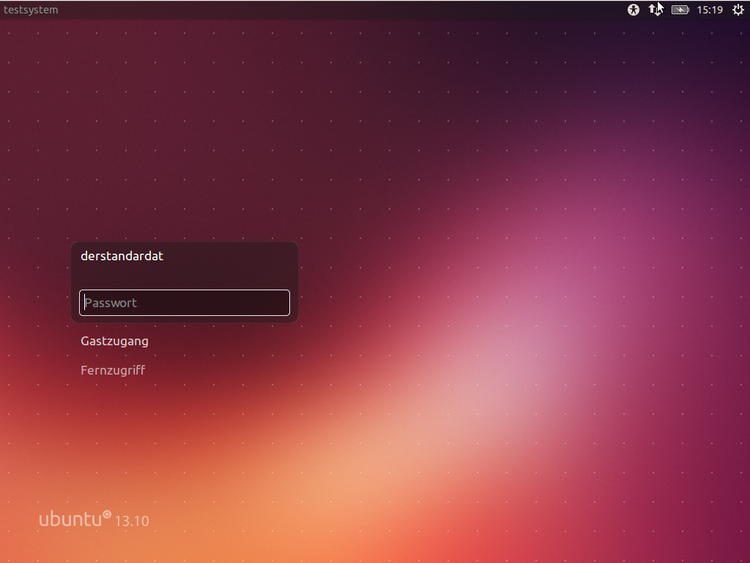Select the derstandardat user entry
This screenshot has width=750, height=563.
pyautogui.click(x=122, y=256)
